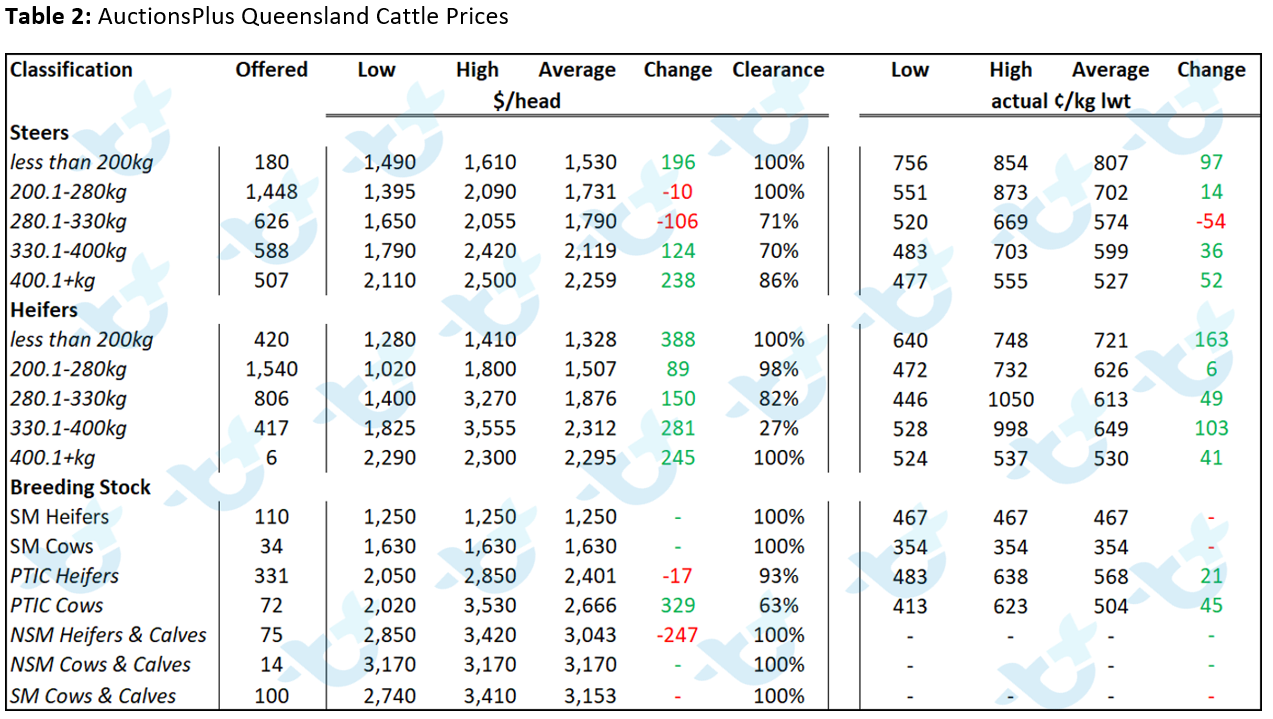Select offered value 507 in Steers 400.1+kg
The width and height of the screenshot is (1273, 719).
coord(272,281)
